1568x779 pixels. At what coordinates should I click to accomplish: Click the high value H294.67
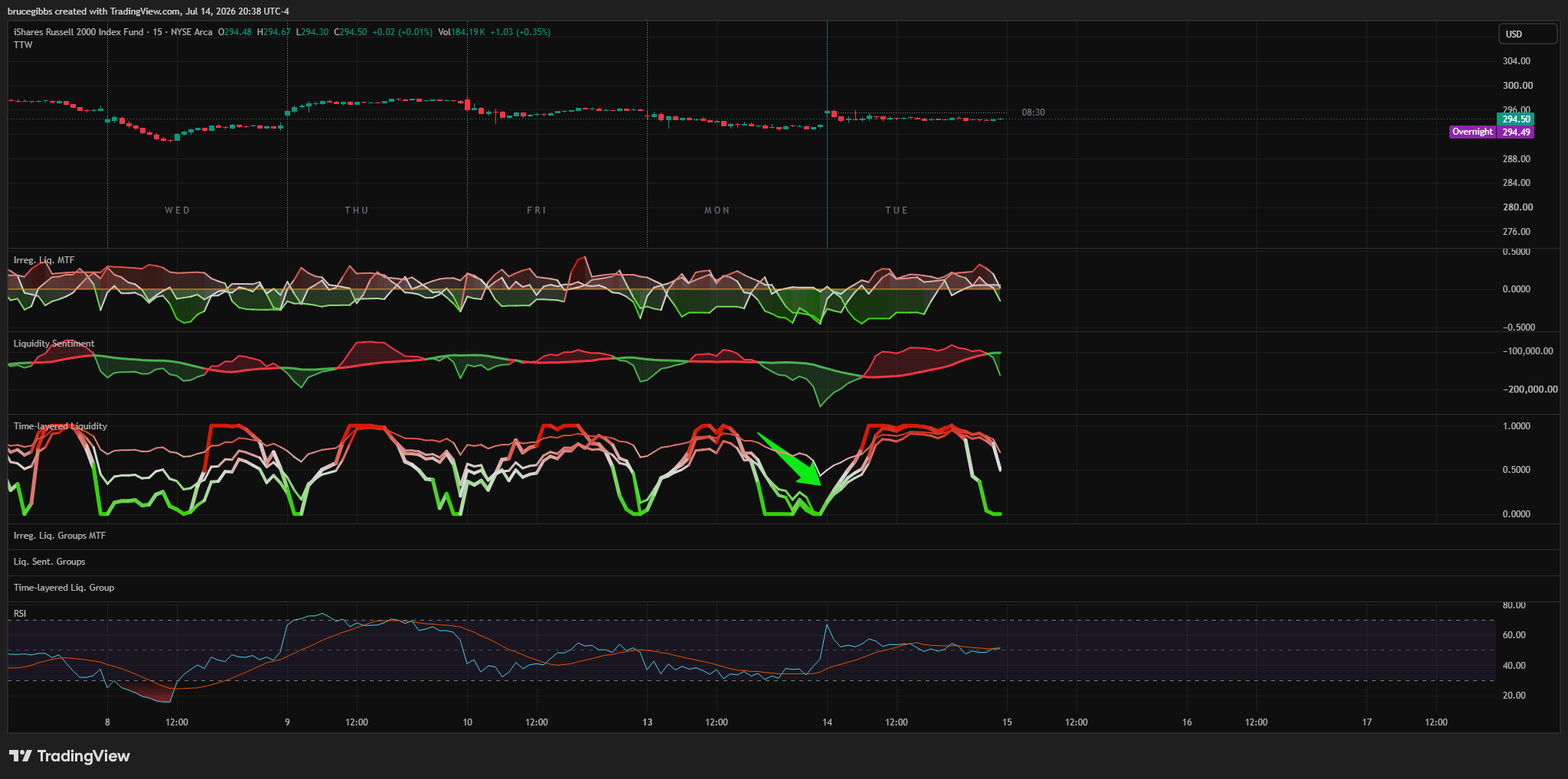[274, 32]
